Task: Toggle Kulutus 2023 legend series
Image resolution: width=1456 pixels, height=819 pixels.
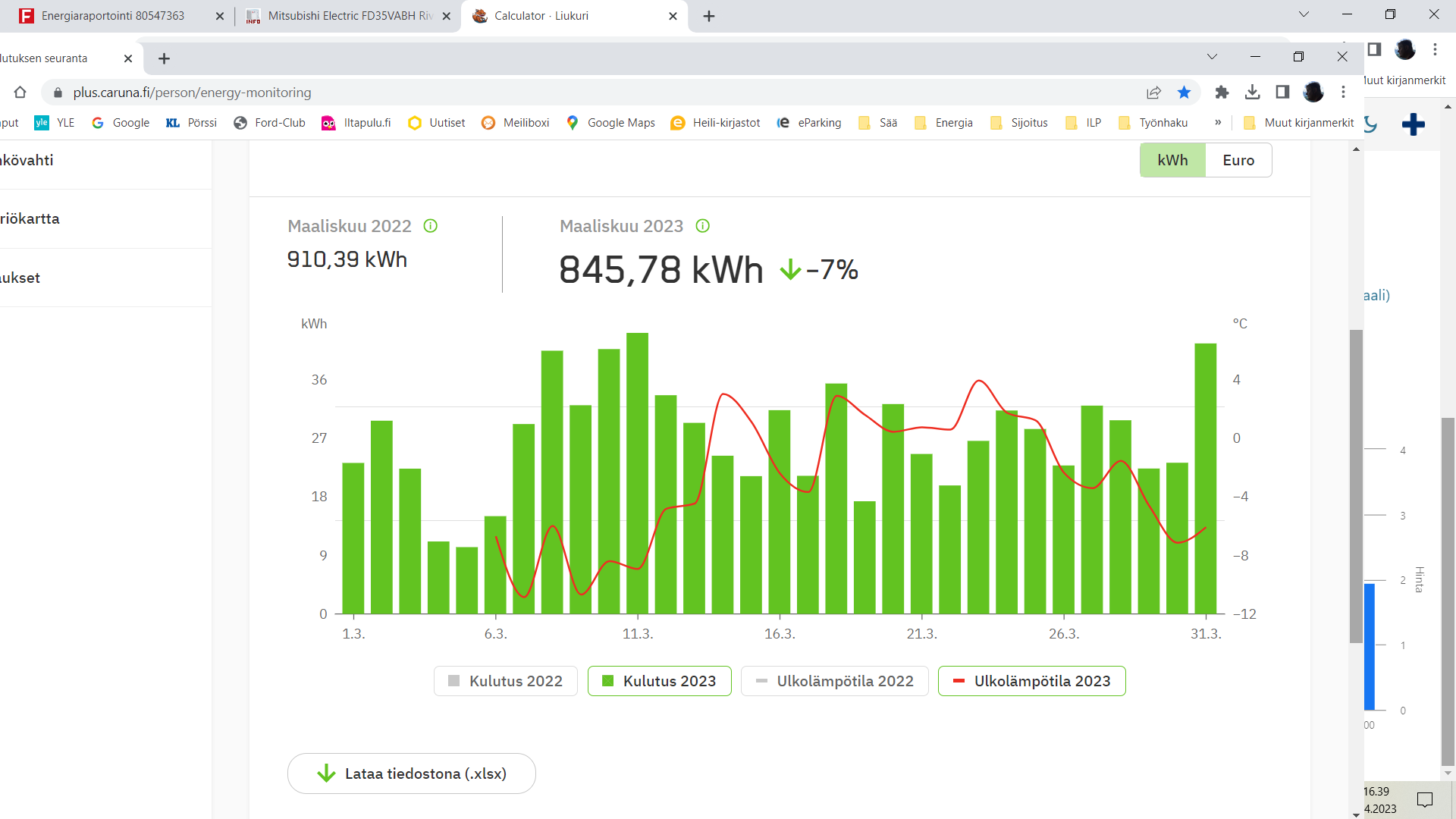Action: point(659,681)
